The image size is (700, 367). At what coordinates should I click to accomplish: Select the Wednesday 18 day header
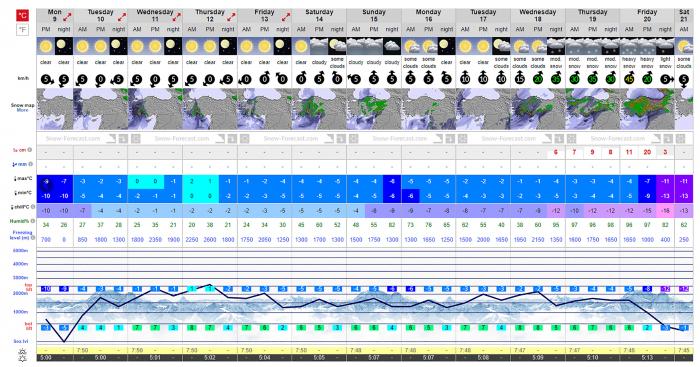pyautogui.click(x=538, y=16)
